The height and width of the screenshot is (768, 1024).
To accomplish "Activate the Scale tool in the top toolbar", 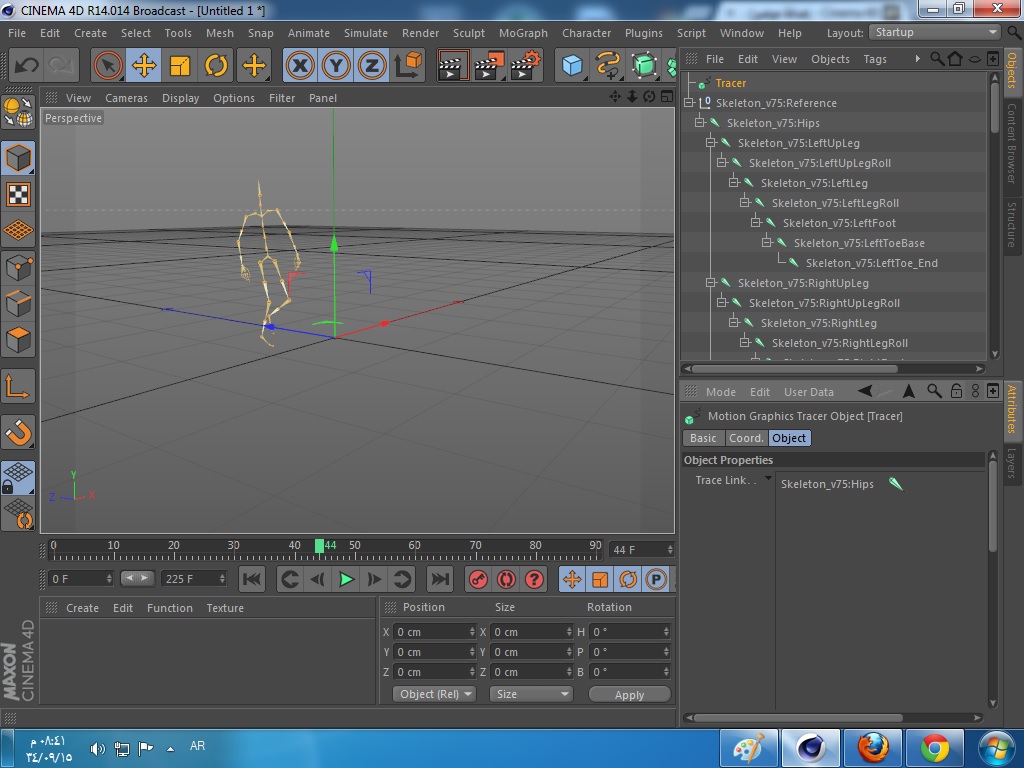I will coord(180,65).
